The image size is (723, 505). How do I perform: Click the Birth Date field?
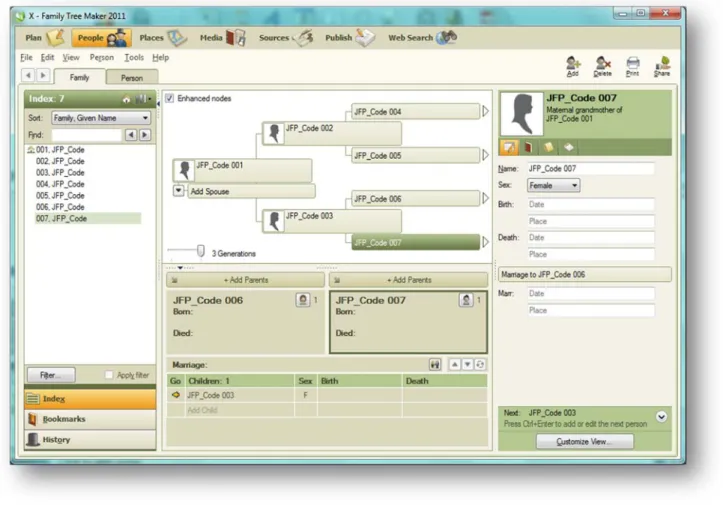(591, 204)
